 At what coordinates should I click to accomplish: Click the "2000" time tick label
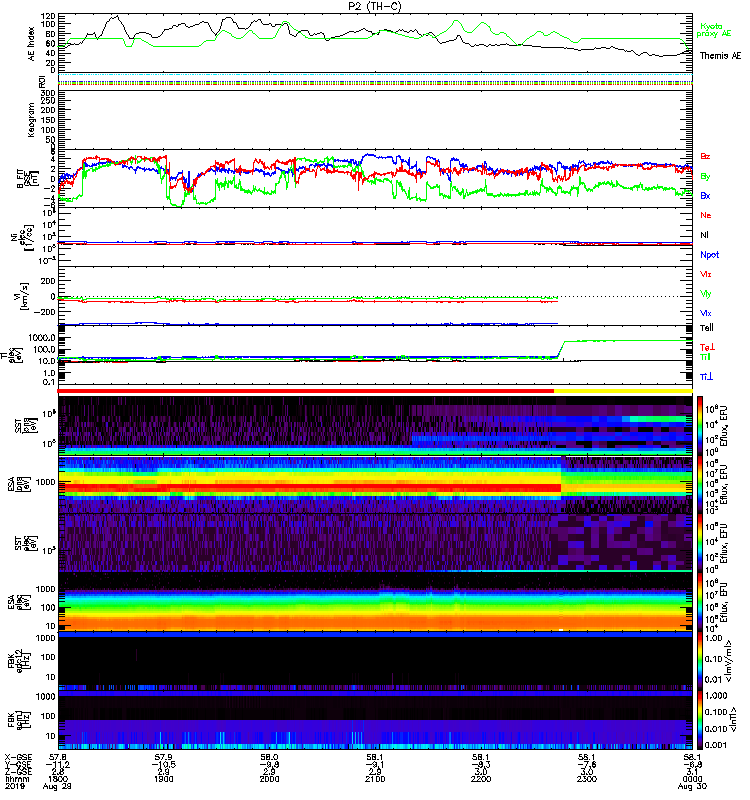coord(269,779)
